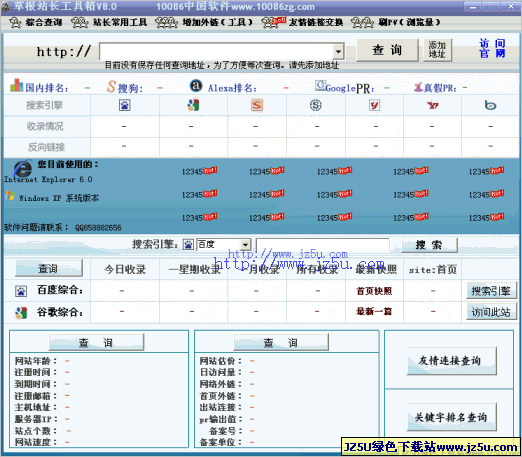Click the Baidu icon next to 搜索引擎 selector
The image size is (522, 457).
(x=188, y=245)
